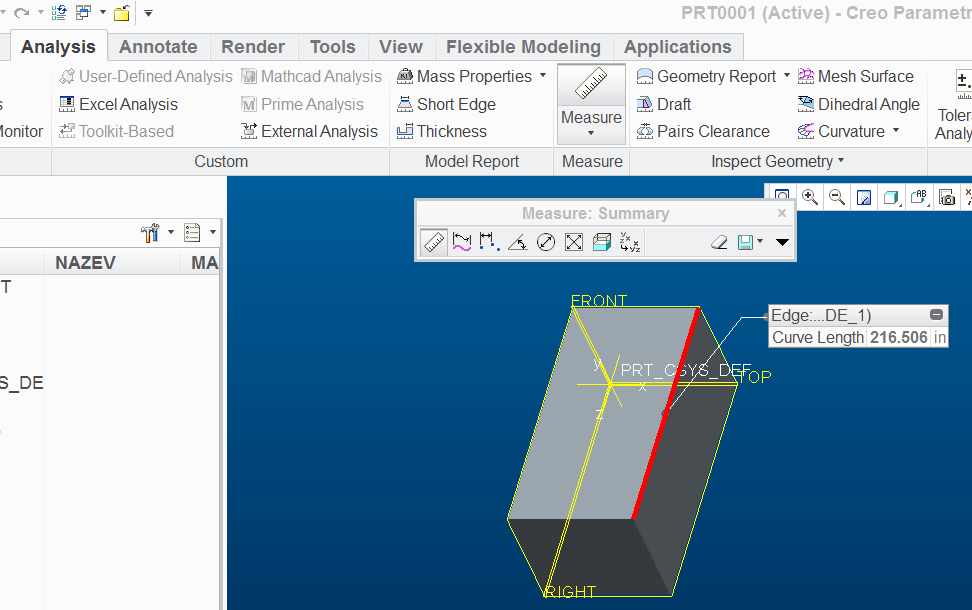Switch to the Analysis ribbon tab

(x=58, y=46)
